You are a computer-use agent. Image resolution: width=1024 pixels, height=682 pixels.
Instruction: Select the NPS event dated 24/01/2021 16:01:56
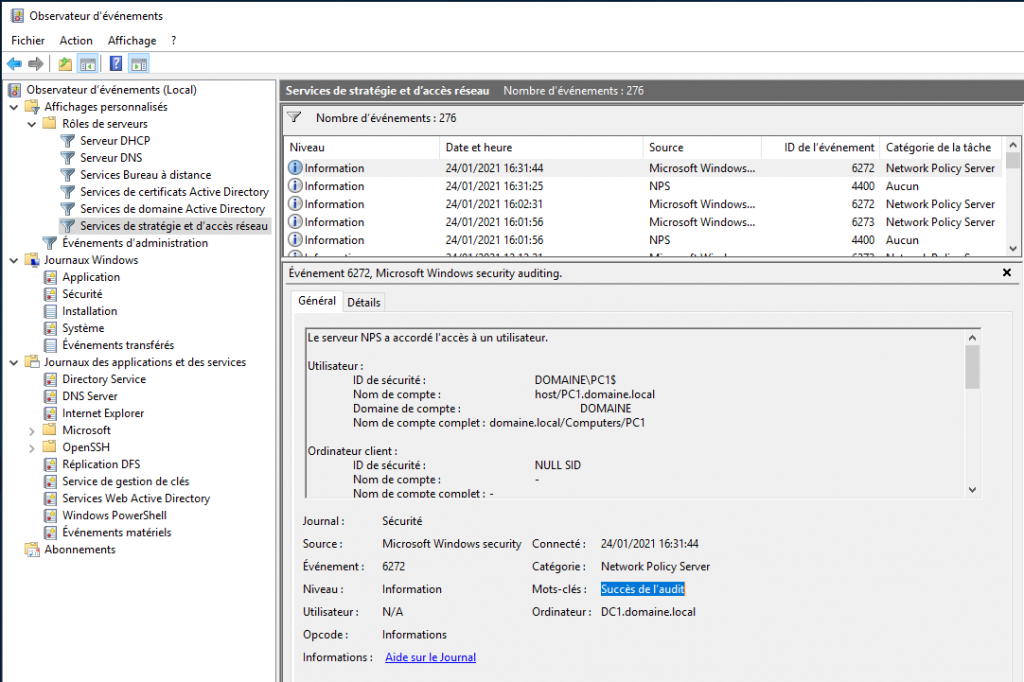[x=645, y=240]
